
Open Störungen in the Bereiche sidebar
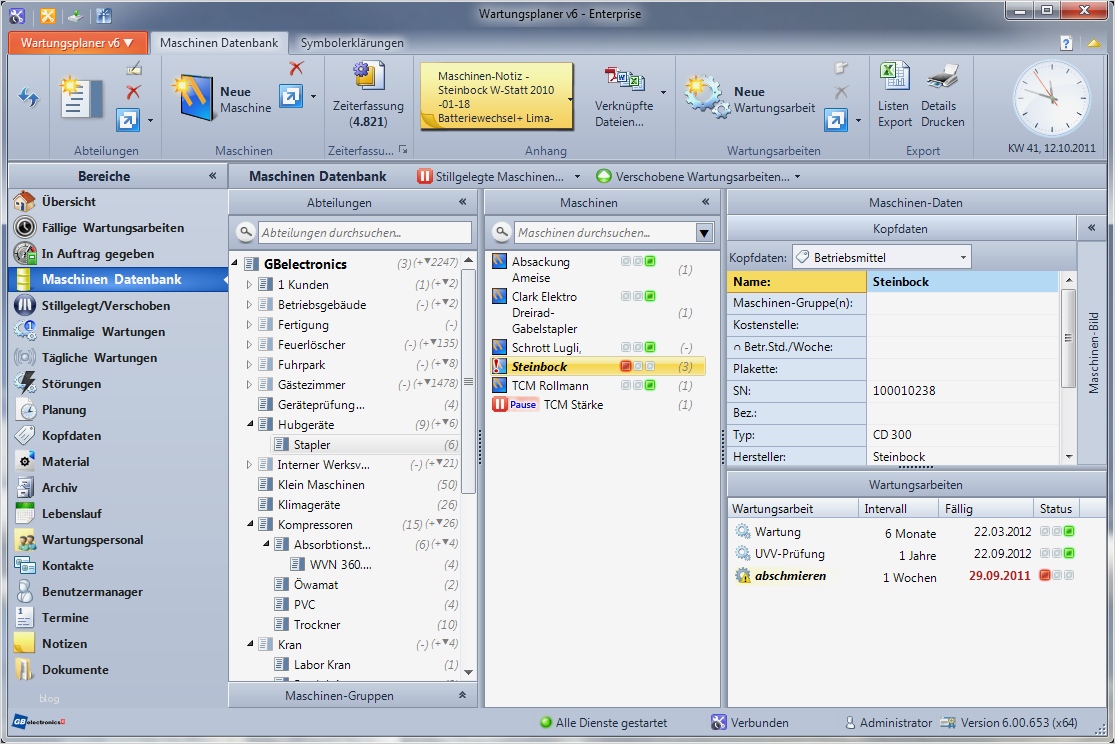tap(71, 384)
